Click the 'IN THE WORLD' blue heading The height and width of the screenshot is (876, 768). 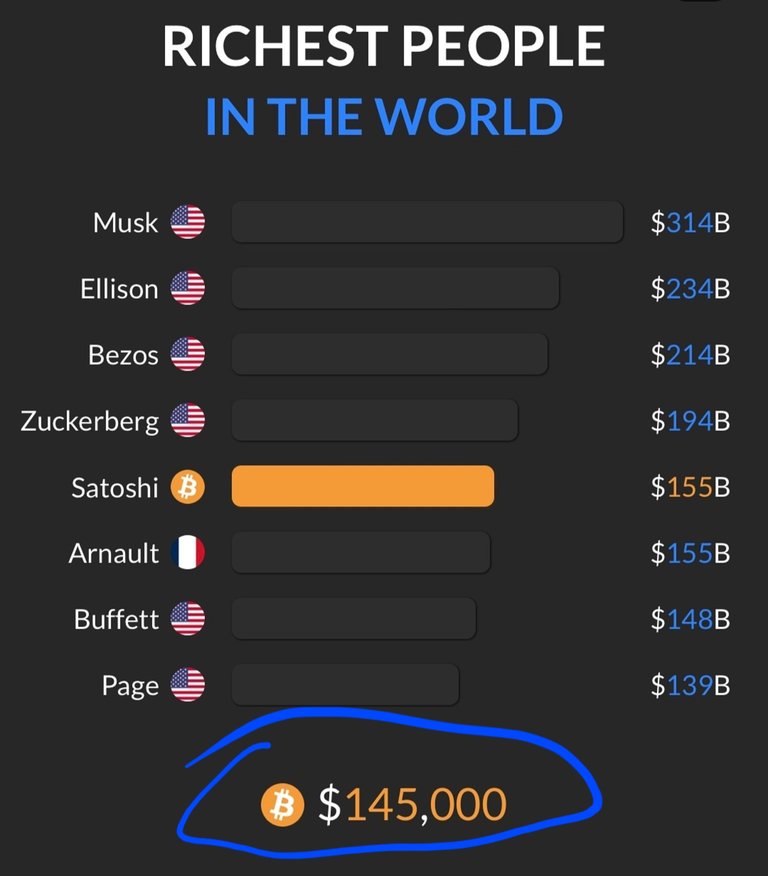point(384,117)
